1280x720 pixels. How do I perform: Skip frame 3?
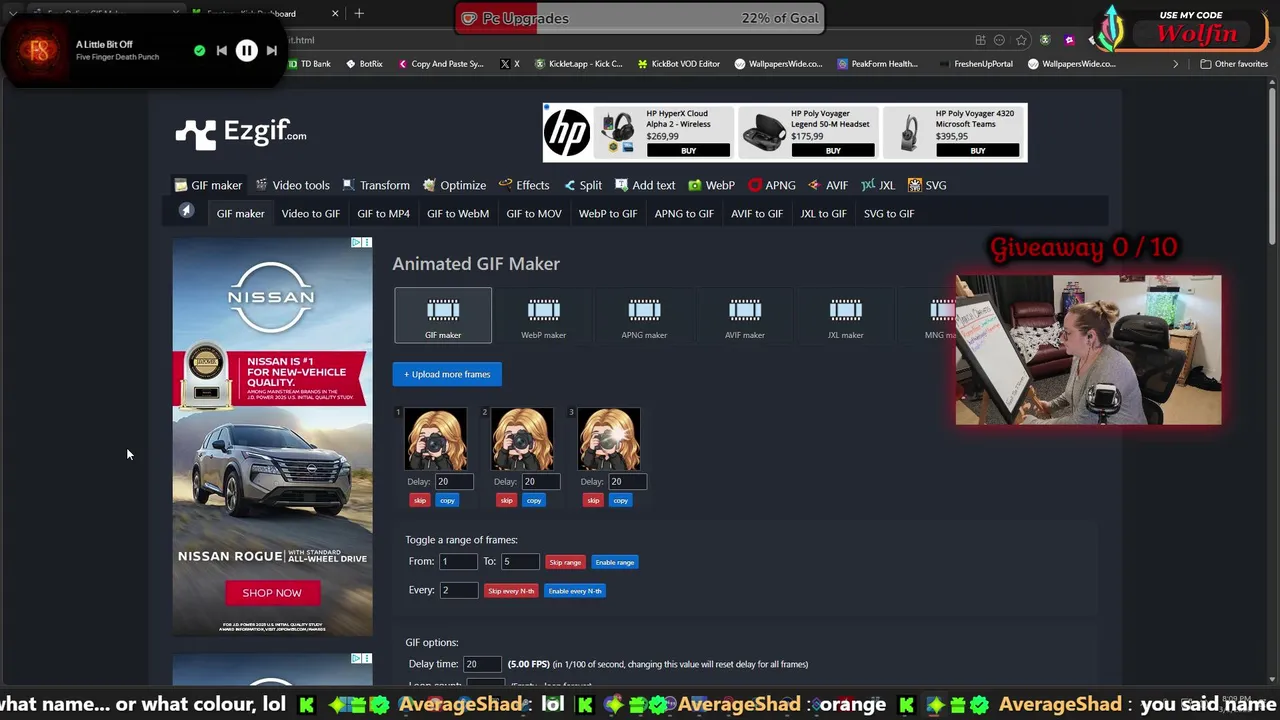[594, 500]
